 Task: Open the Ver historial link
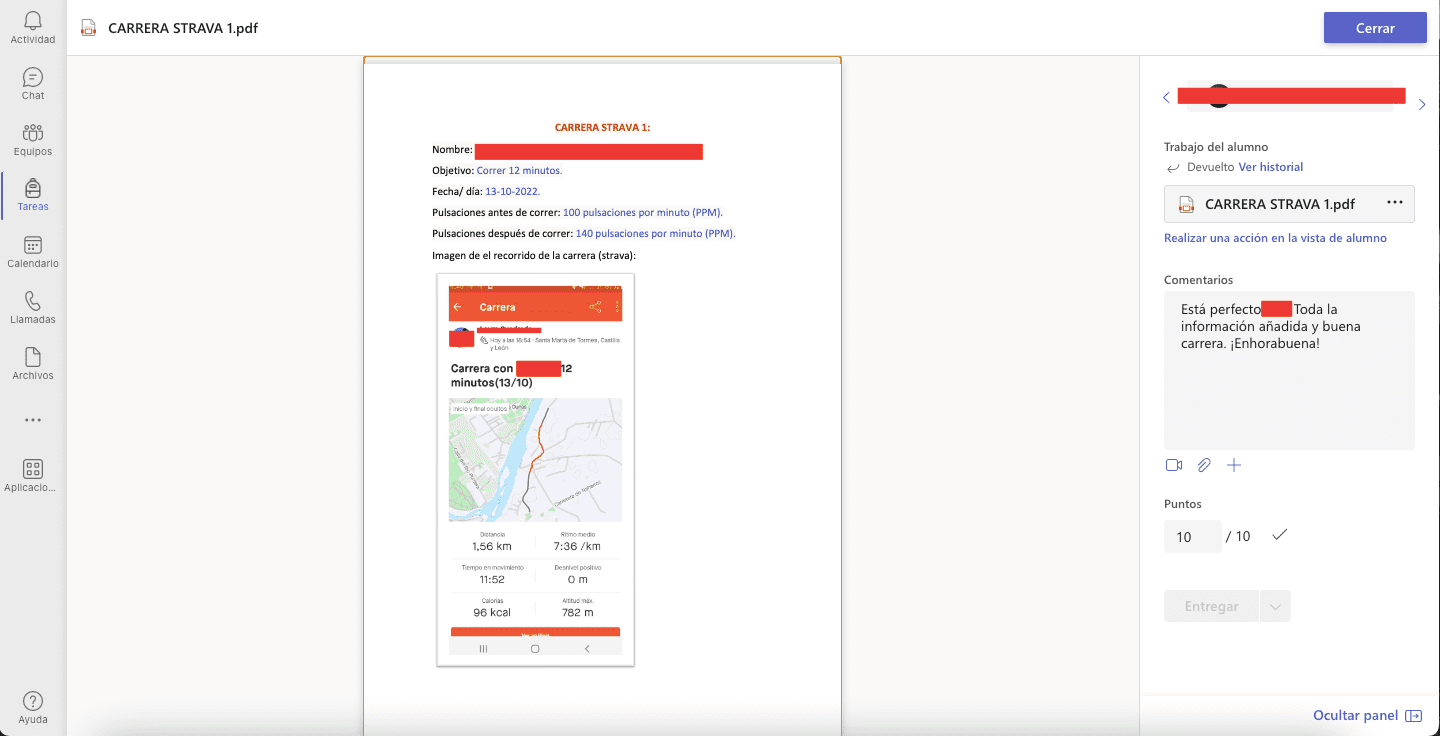coord(1270,167)
